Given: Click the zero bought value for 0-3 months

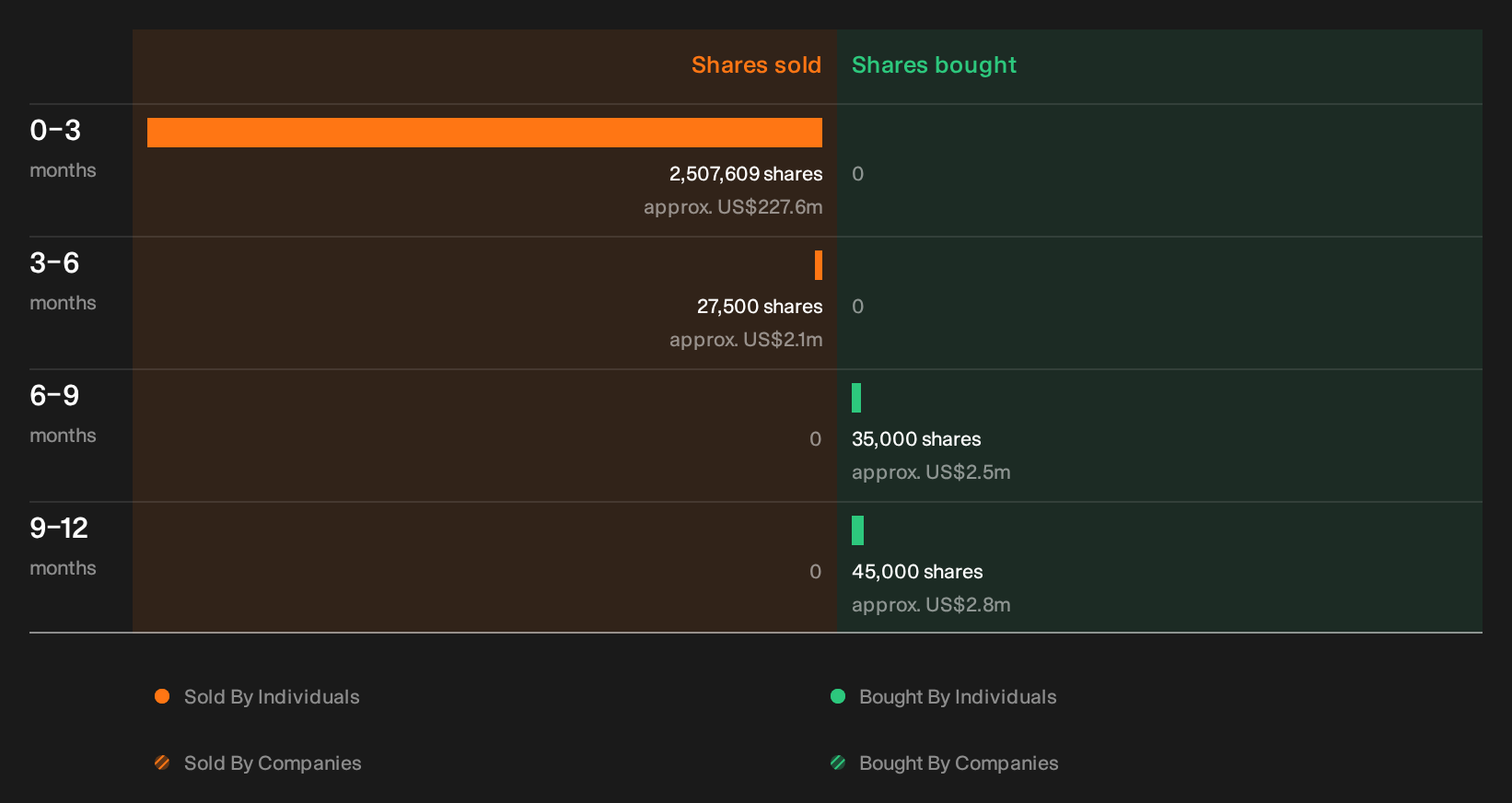Looking at the screenshot, I should pos(857,174).
